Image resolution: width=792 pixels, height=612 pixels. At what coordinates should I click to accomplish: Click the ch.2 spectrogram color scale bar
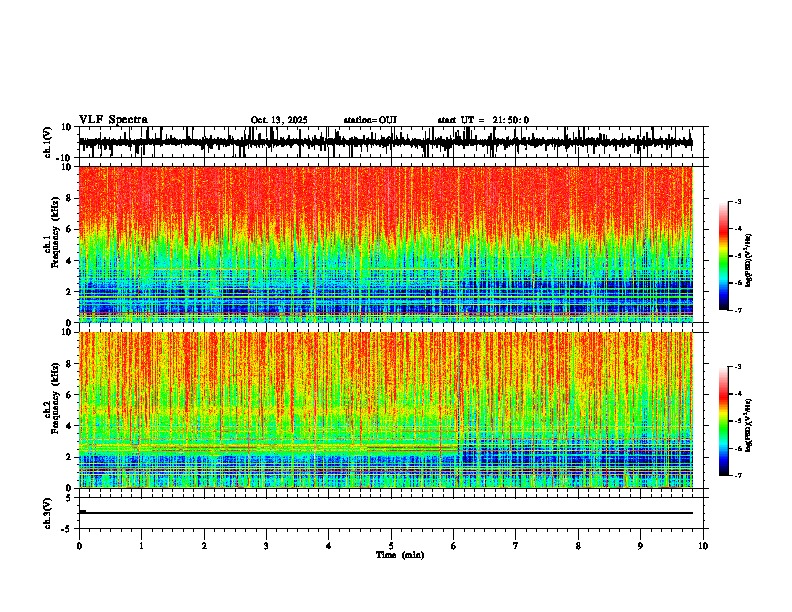[x=724, y=421]
